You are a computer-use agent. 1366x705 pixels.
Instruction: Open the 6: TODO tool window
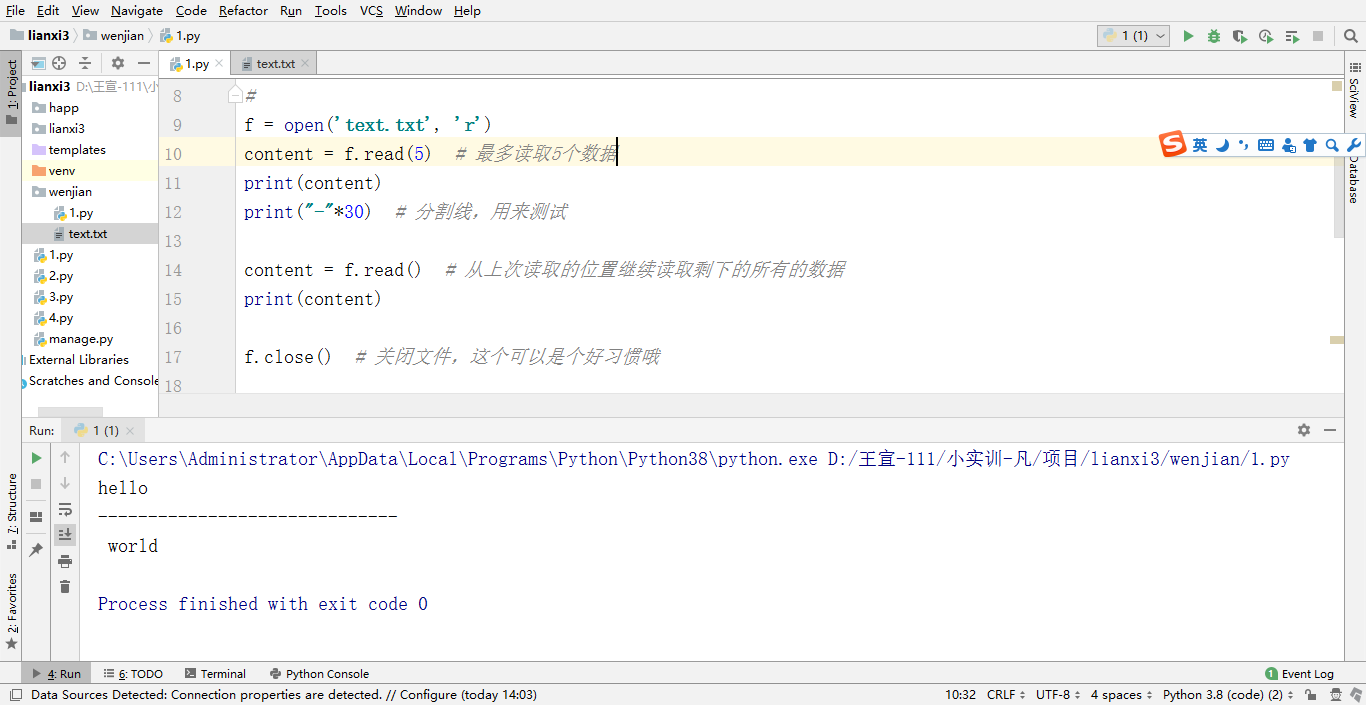click(133, 674)
